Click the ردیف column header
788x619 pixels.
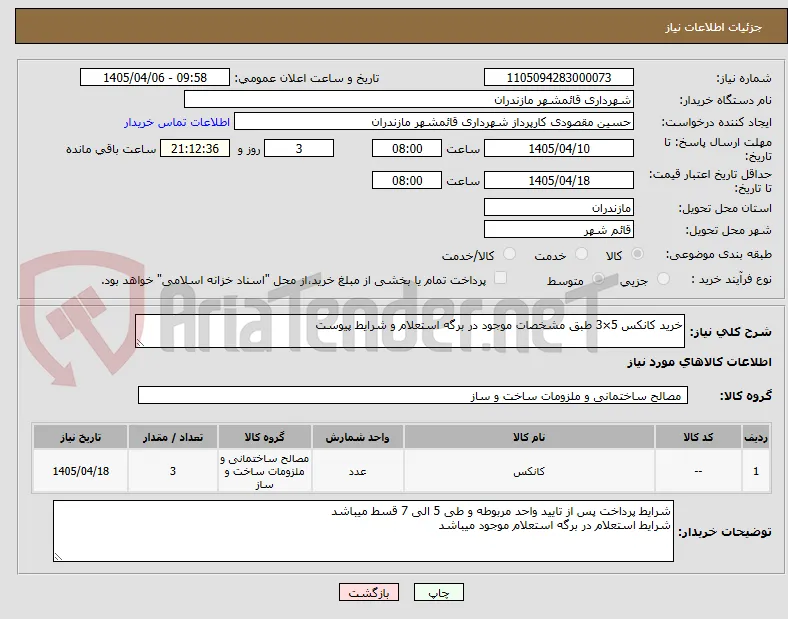[x=756, y=437]
